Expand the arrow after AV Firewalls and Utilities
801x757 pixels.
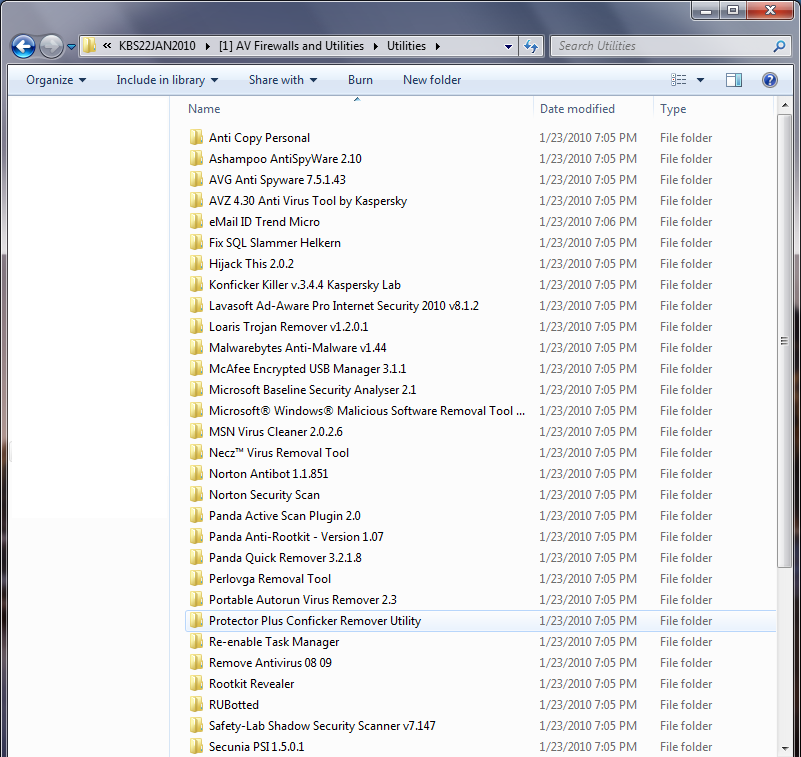pyautogui.click(x=376, y=46)
